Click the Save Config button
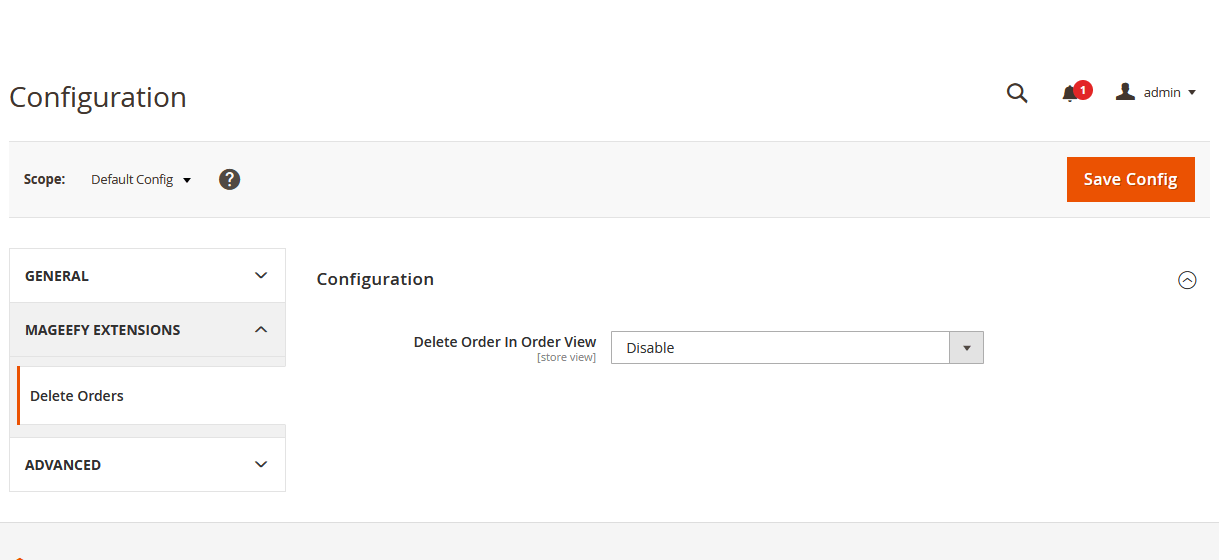The height and width of the screenshot is (560, 1219). (x=1130, y=179)
